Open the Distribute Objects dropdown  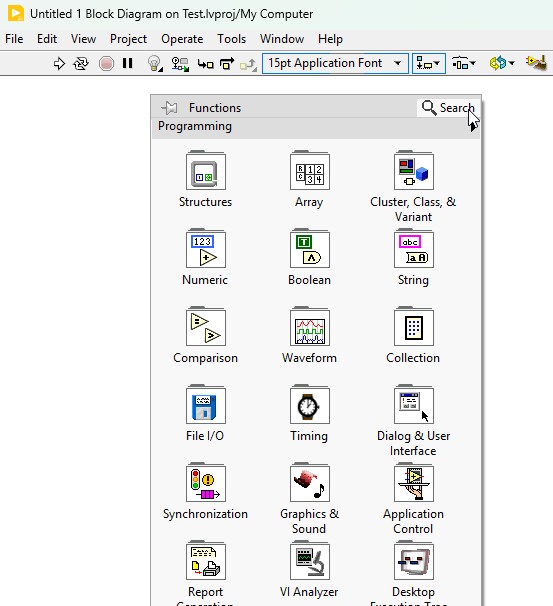pos(463,63)
